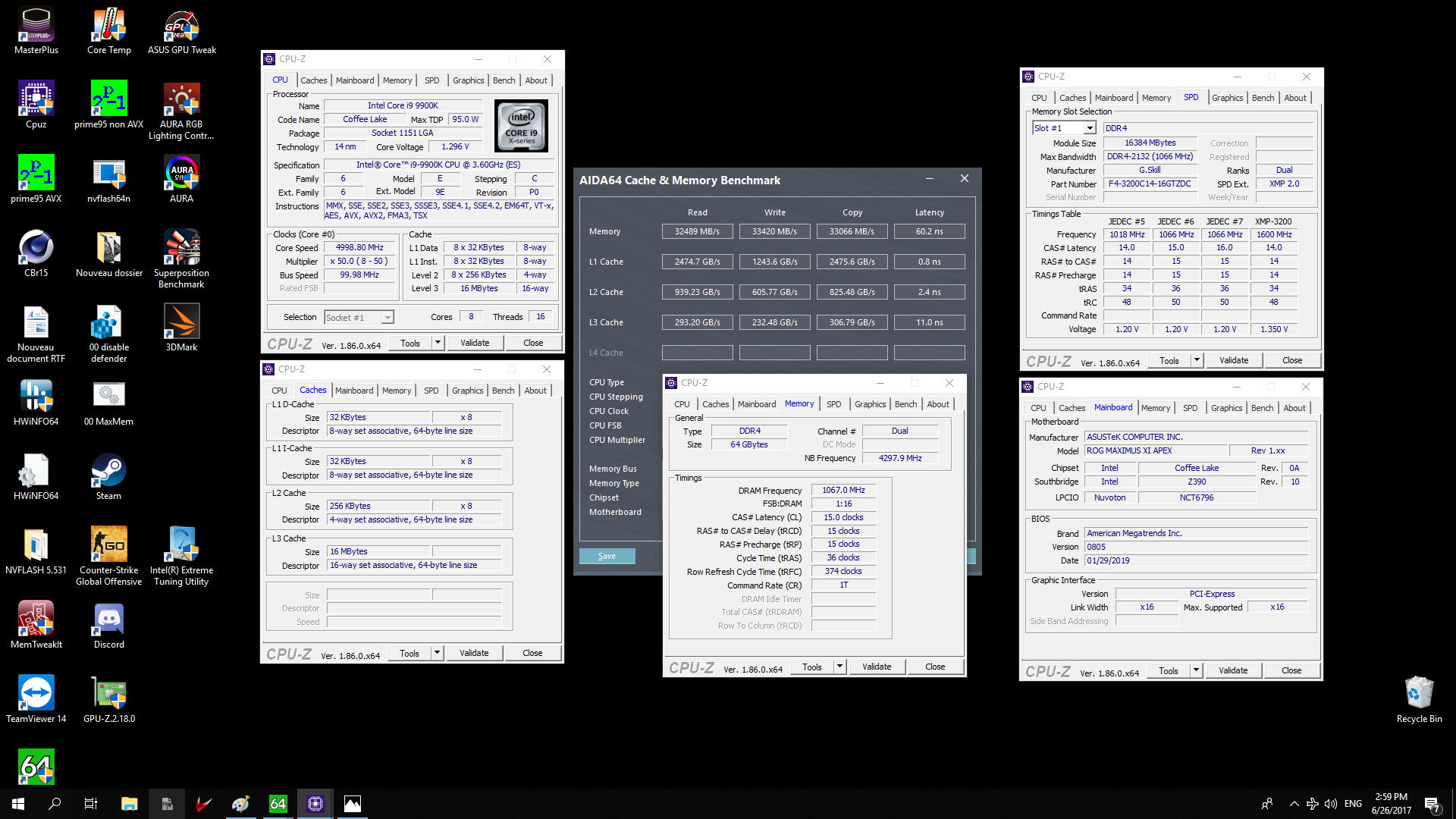Click Save button in AIDA64 benchmark window
The width and height of the screenshot is (1456, 819).
click(607, 555)
